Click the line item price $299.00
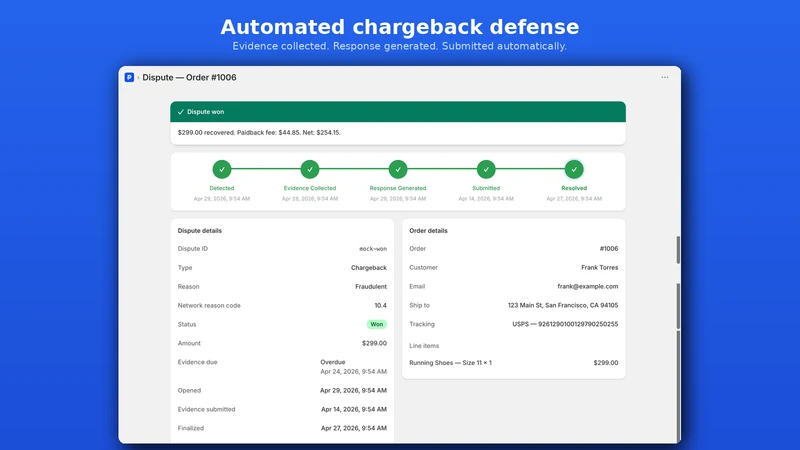The width and height of the screenshot is (800, 450). 606,363
